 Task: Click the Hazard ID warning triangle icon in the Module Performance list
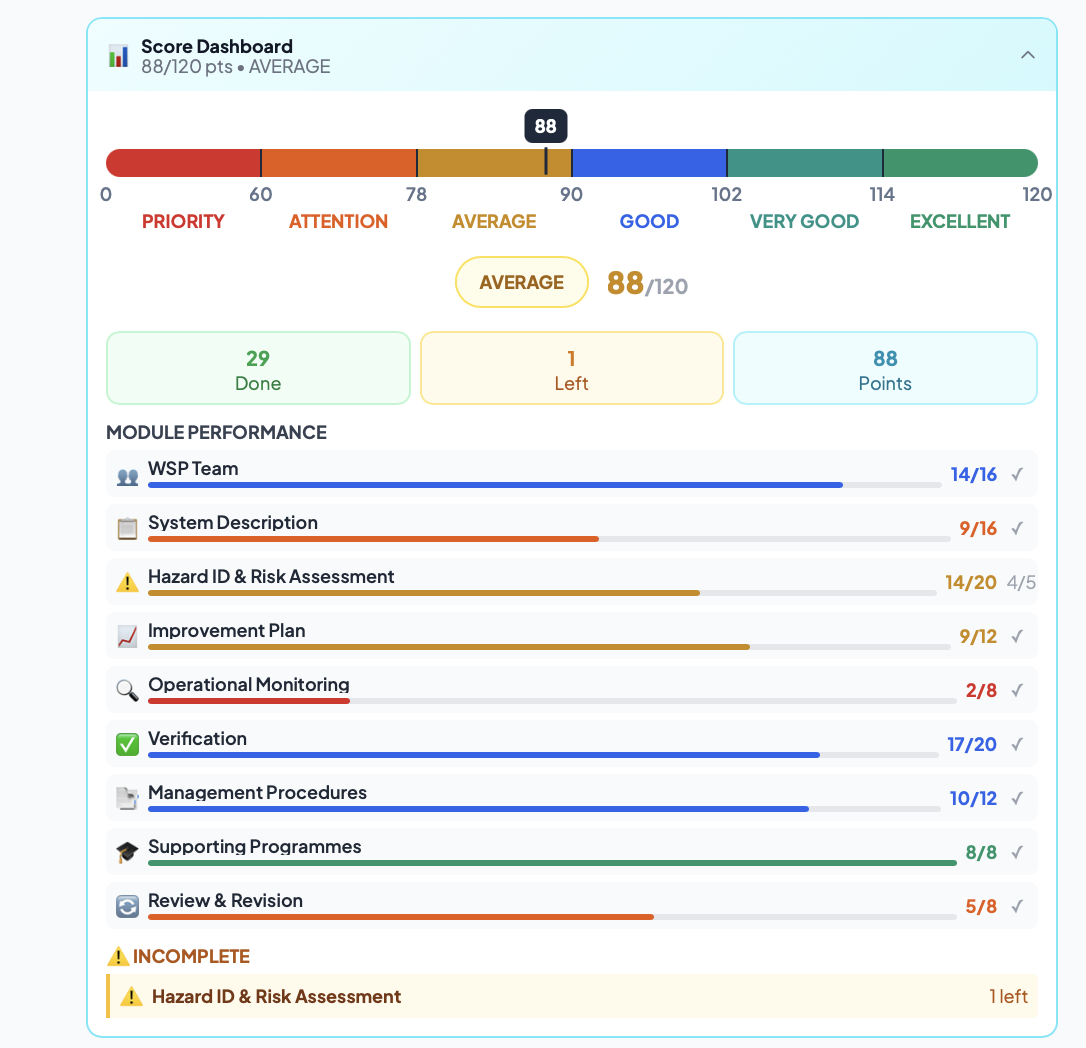coord(127,583)
